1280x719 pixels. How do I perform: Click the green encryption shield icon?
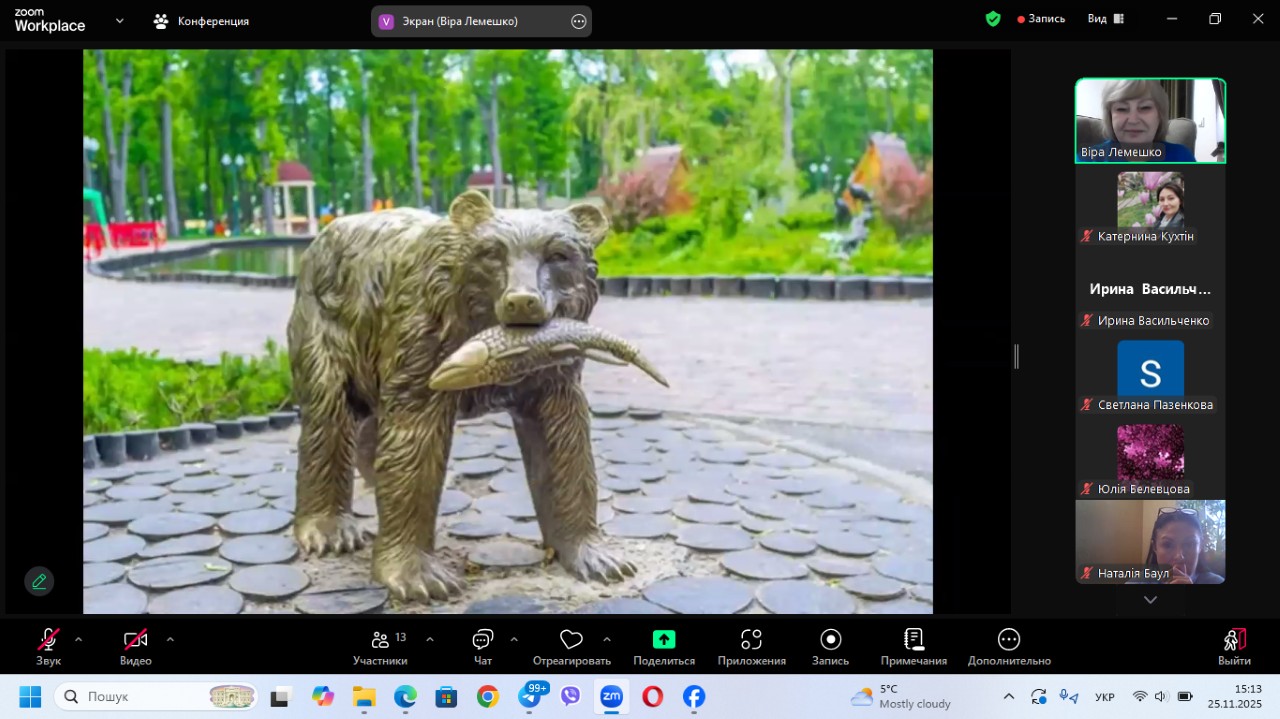tap(993, 19)
